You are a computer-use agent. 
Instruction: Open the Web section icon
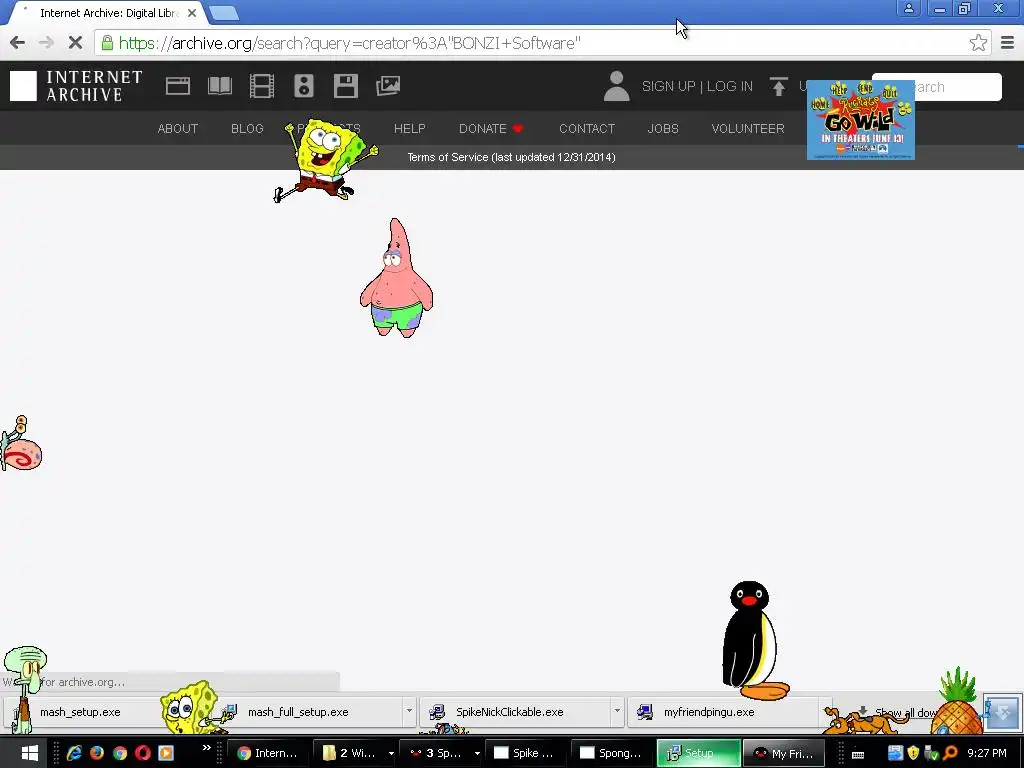pos(178,86)
